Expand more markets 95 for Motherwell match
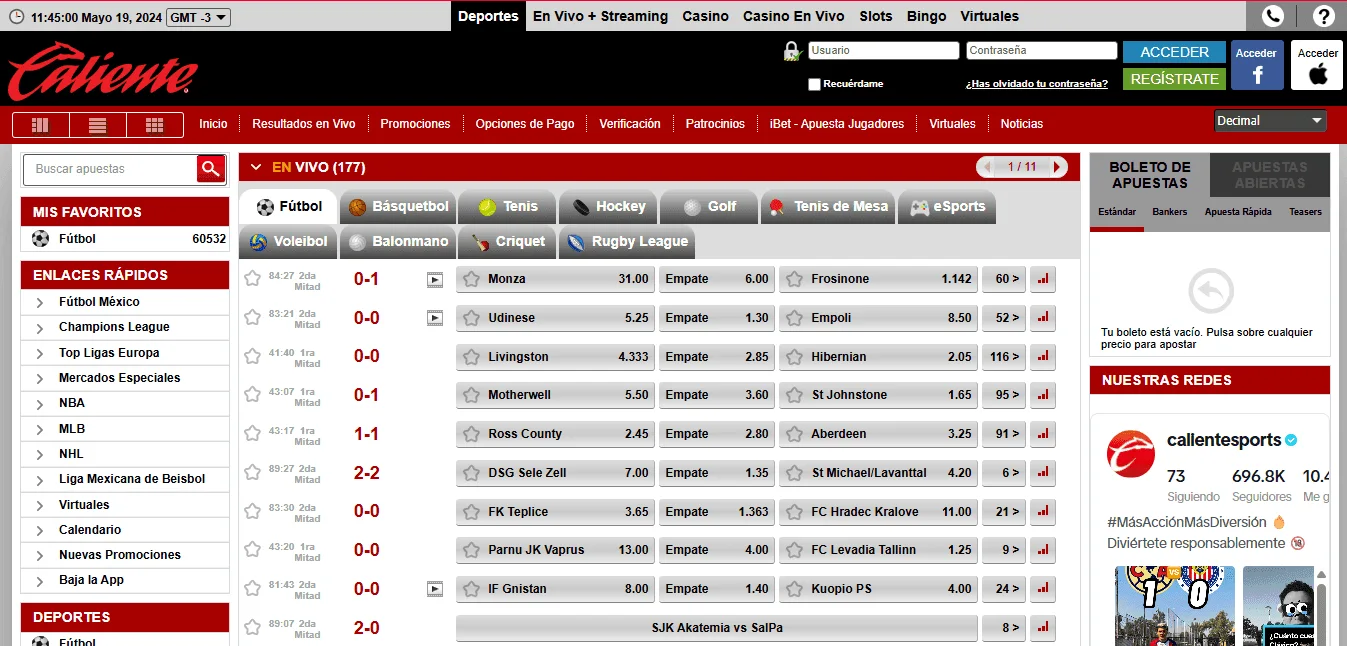The height and width of the screenshot is (646, 1347). pos(1004,395)
